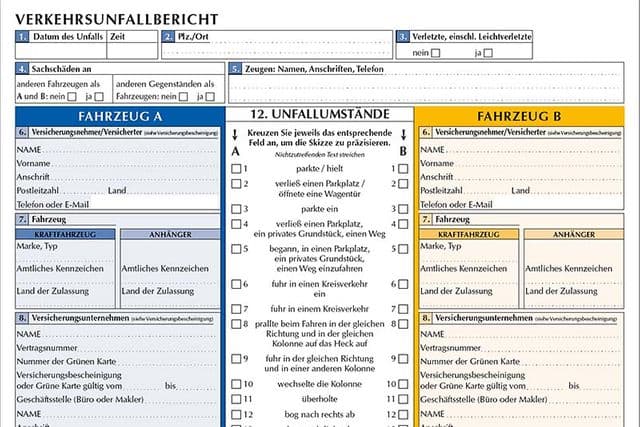The image size is (640, 427).
Task: Check column B box 8 'prallte ... auf das Heck auf'
Action: click(403, 324)
